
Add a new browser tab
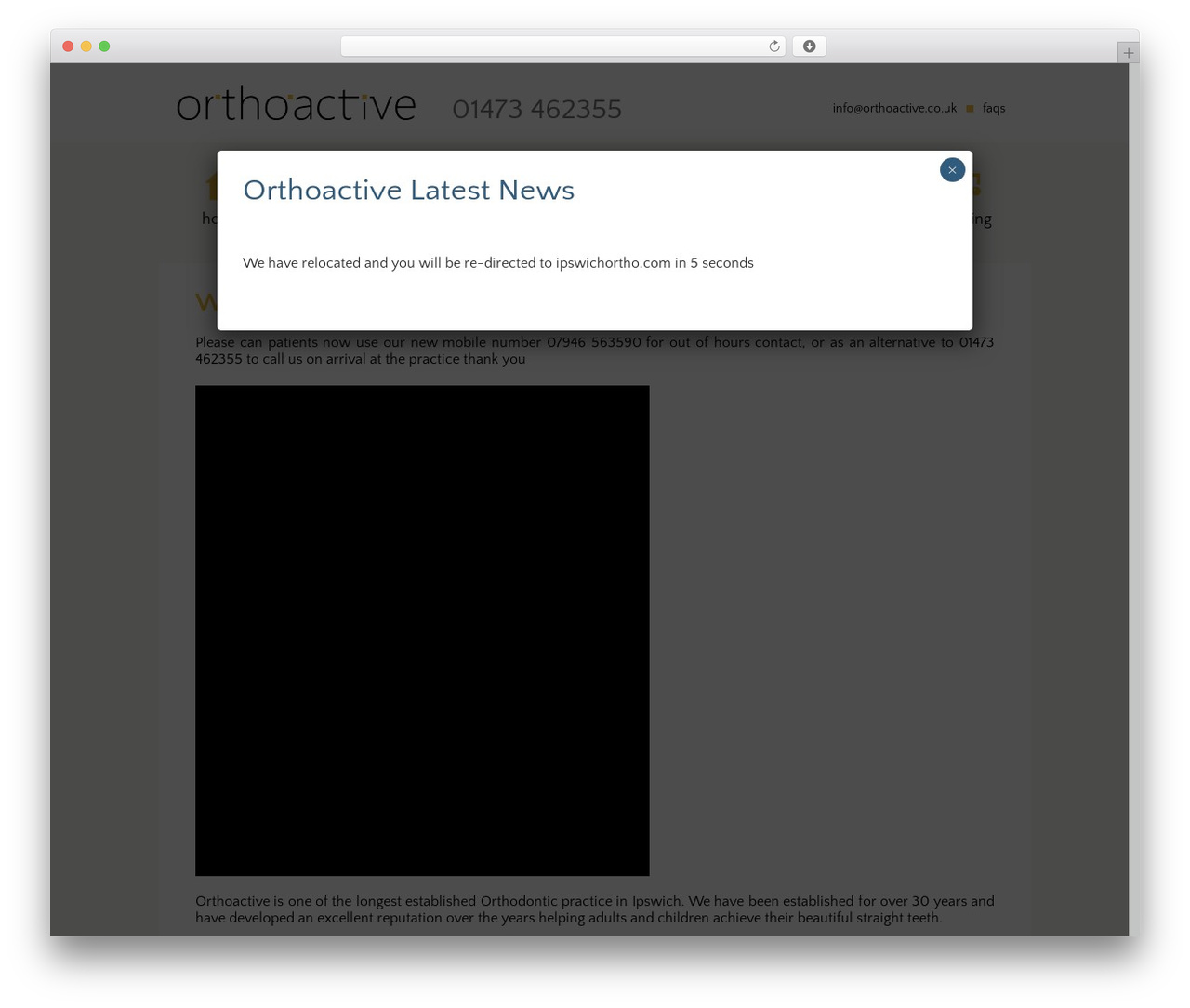point(1128,53)
